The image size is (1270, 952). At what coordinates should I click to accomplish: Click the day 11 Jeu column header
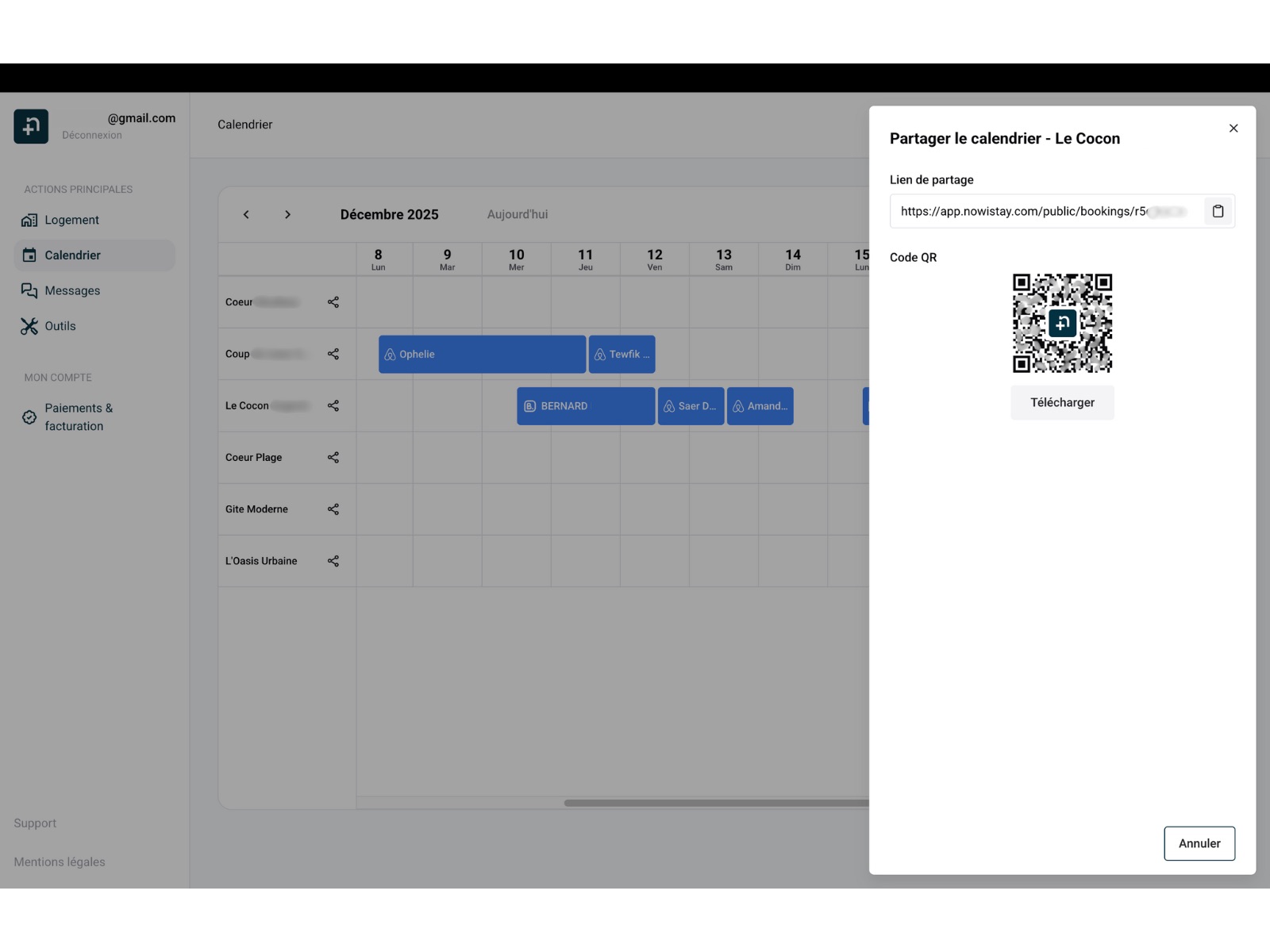tap(586, 259)
